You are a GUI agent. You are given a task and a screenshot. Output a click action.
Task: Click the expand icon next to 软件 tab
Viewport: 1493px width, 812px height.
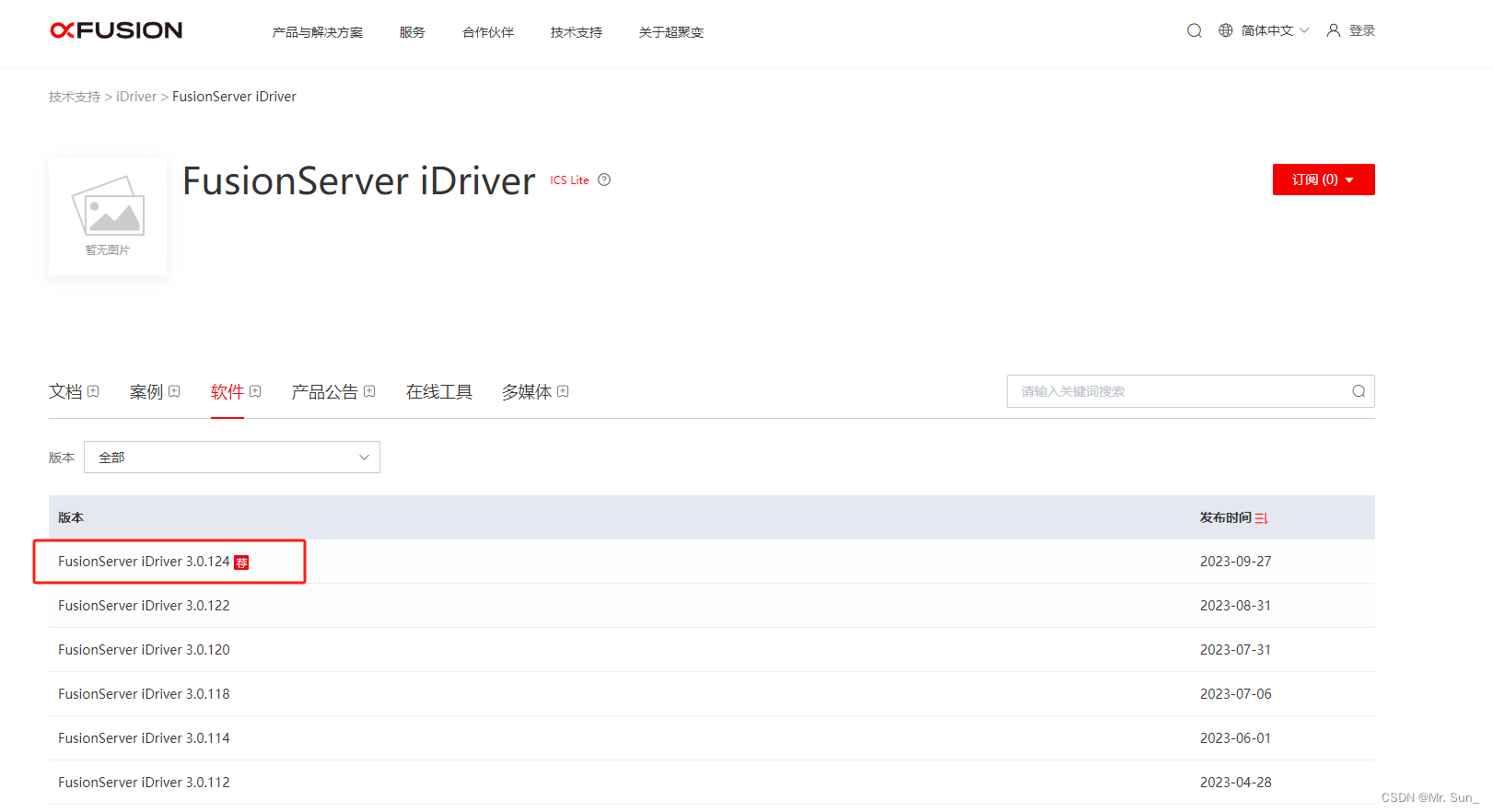coord(255,391)
